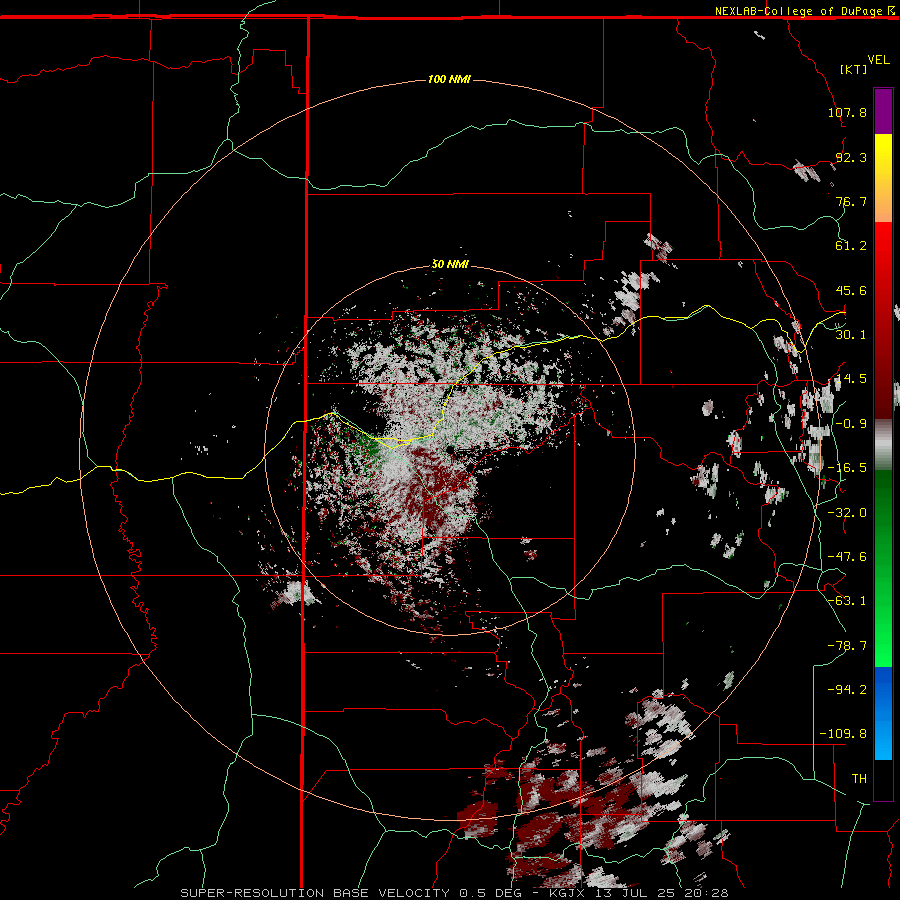Click the -32.0 velocity scale value
900x900 pixels.
pos(847,513)
